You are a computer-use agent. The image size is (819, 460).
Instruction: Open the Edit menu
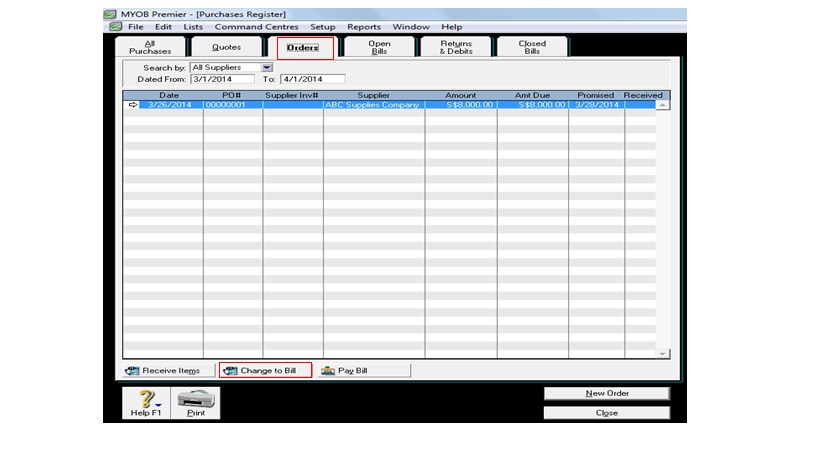click(x=163, y=27)
